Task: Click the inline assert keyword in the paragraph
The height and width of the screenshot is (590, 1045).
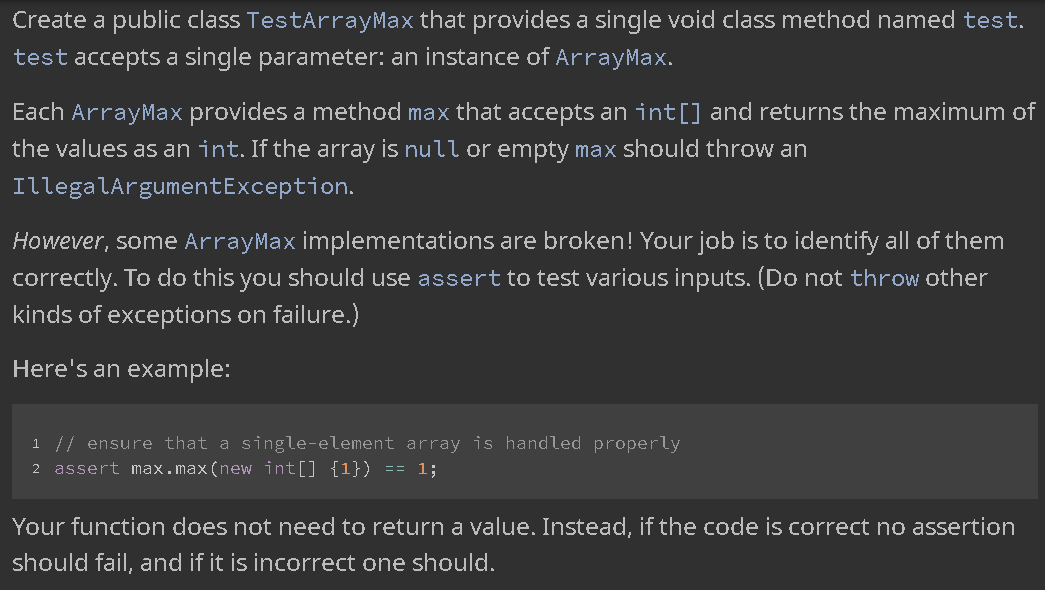Action: (459, 278)
